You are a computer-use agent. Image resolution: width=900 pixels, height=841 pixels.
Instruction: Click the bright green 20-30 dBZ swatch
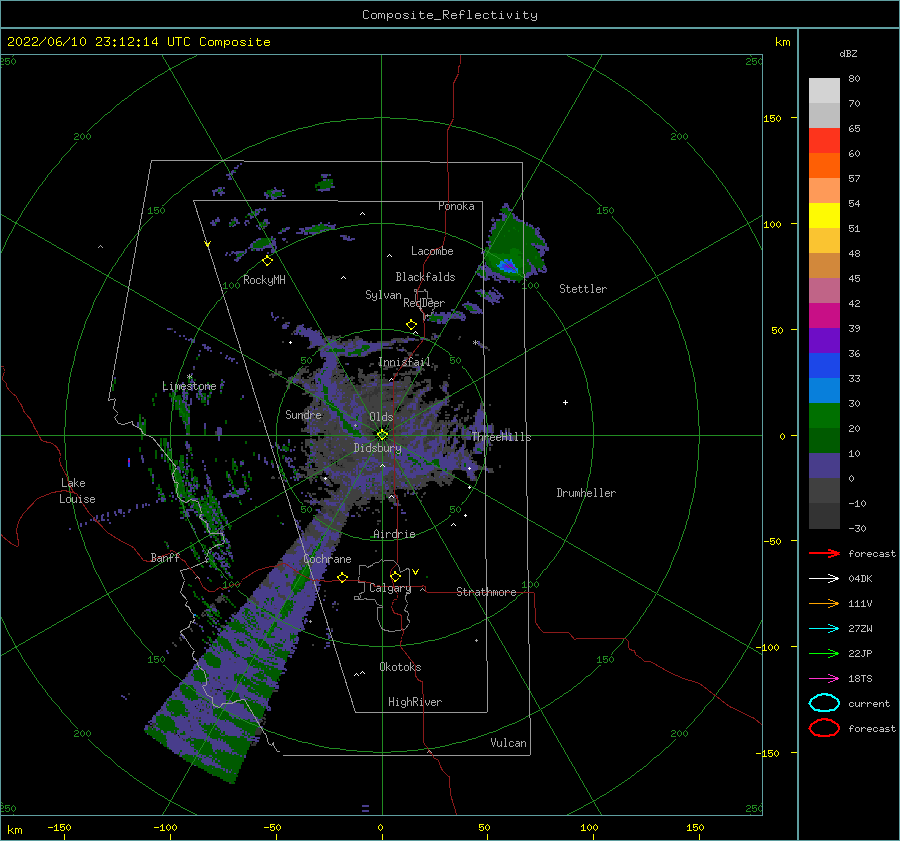(824, 416)
